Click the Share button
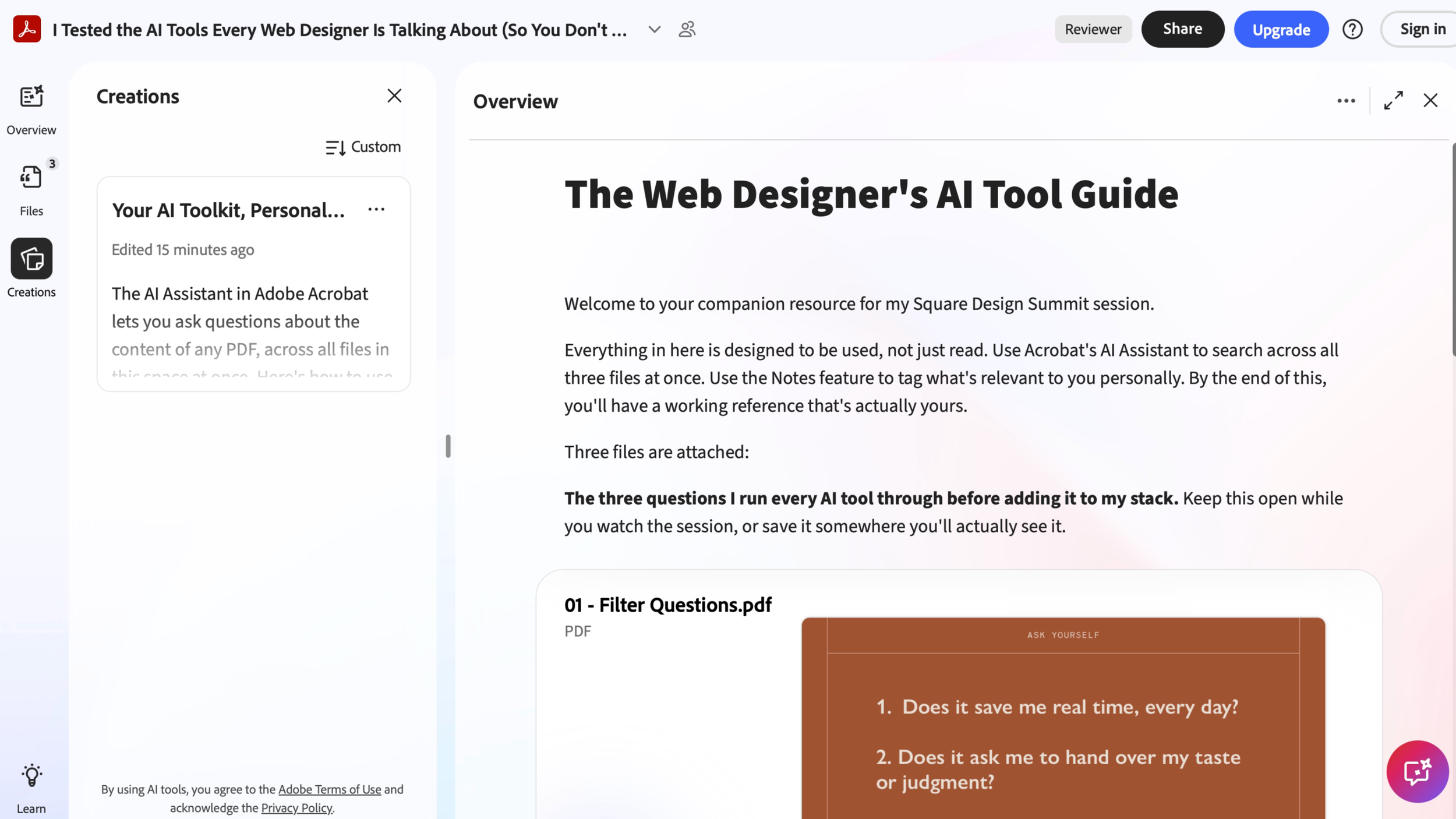 coord(1182,29)
